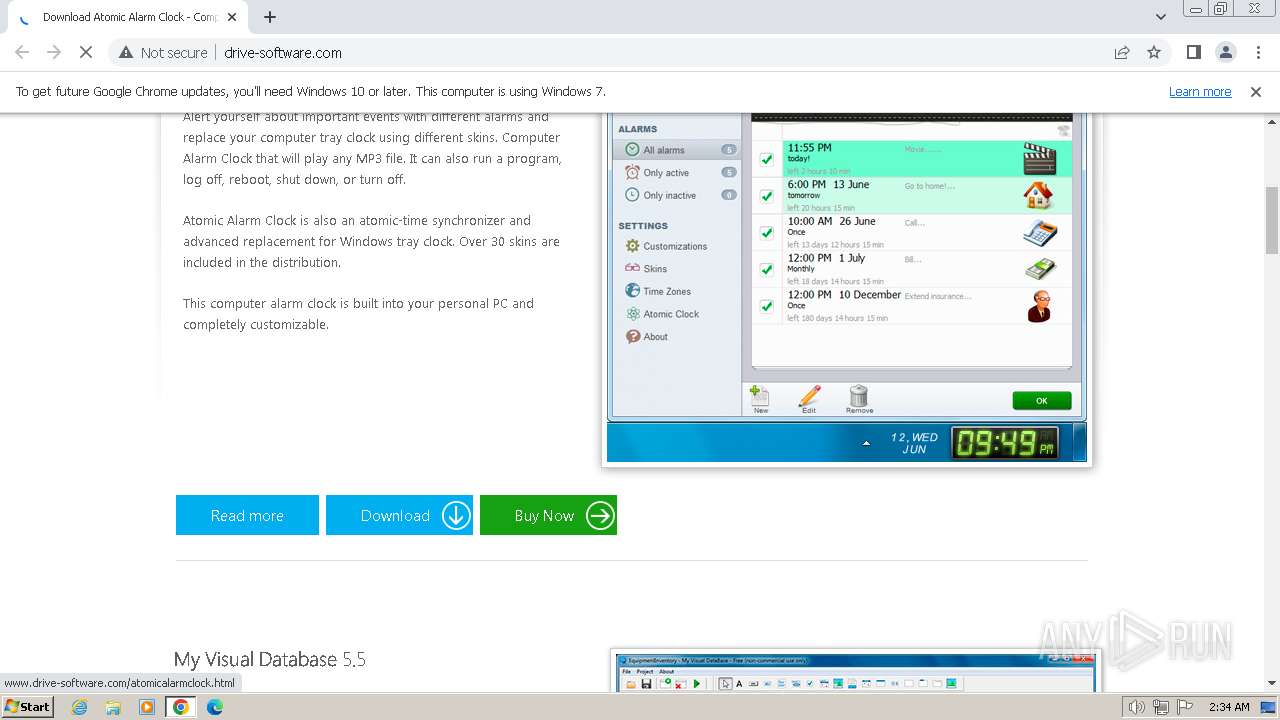This screenshot has height=720, width=1280.
Task: Click the volume speaker tray icon
Action: [x=1137, y=707]
